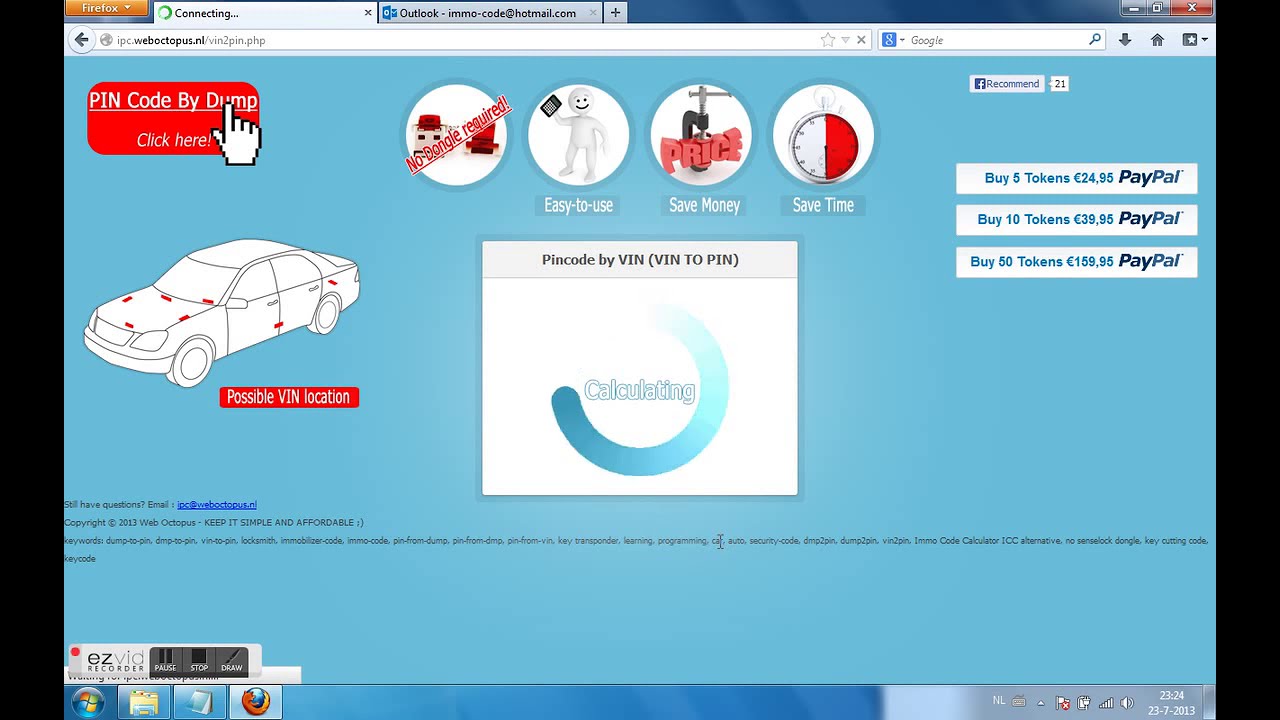Screen dimensions: 1280x720
Task: Click the Show desktop strip
Action: pos(1209,702)
